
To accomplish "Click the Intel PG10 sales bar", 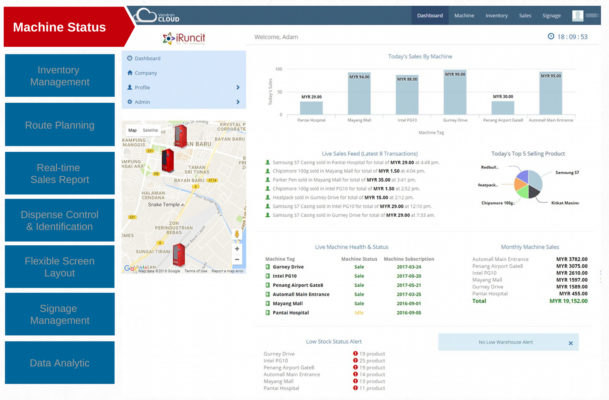I will [407, 95].
